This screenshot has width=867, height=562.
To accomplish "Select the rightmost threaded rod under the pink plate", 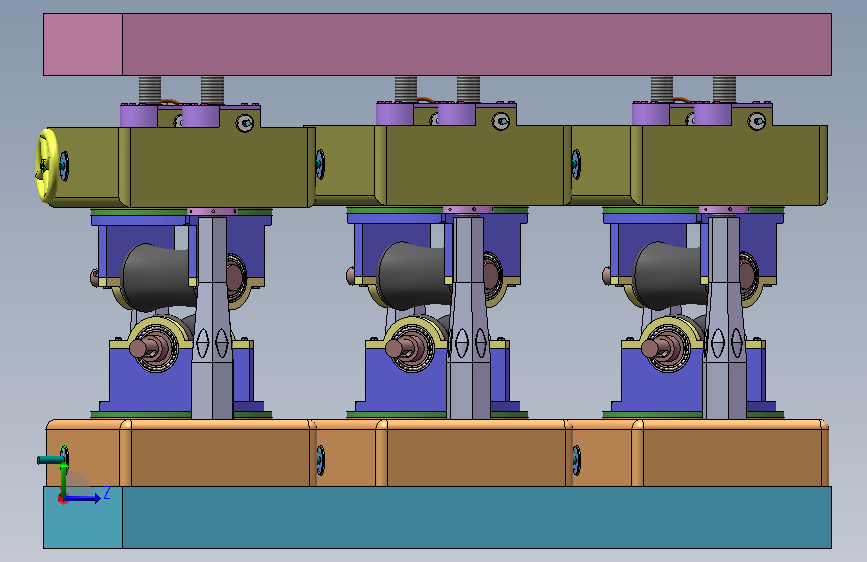I will [724, 90].
